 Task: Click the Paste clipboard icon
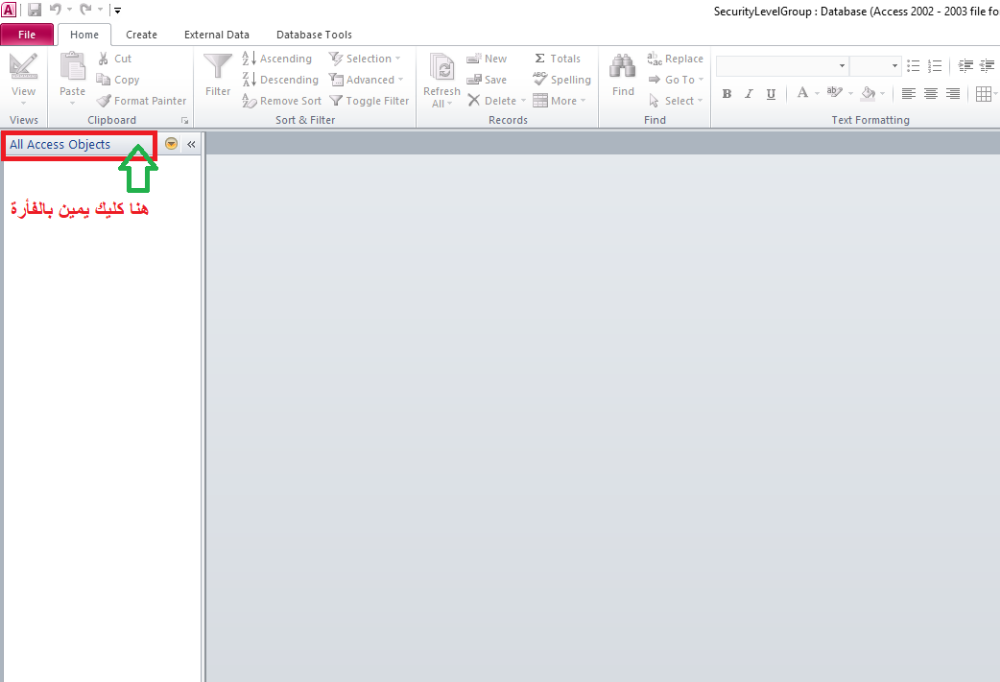(x=72, y=66)
